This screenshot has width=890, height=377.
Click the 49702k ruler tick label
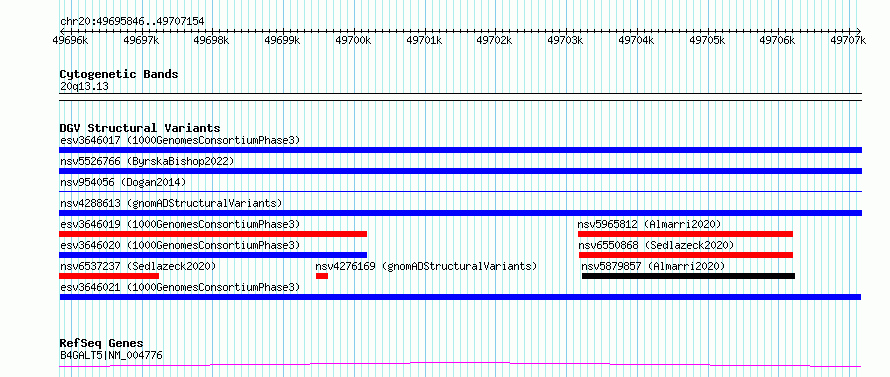pos(494,40)
